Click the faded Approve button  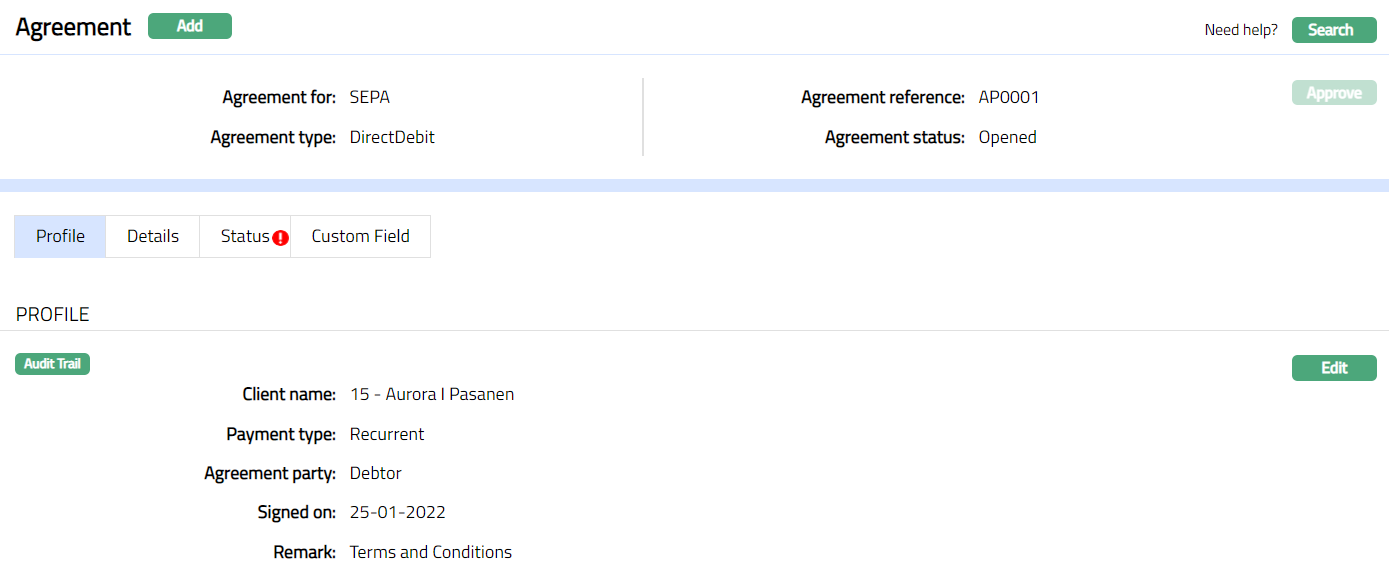coord(1334,93)
